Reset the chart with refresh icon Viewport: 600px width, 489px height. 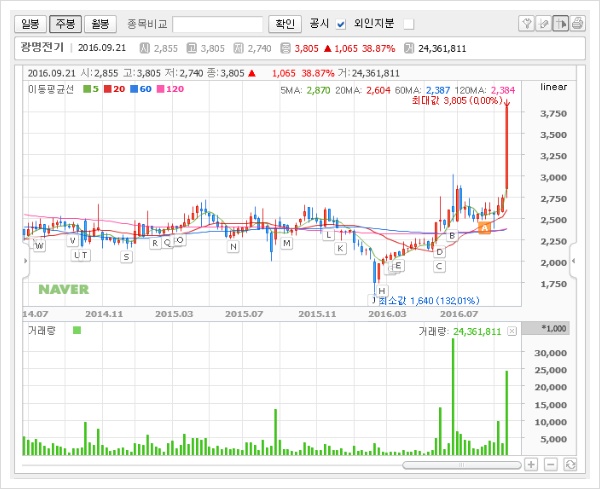tap(570, 464)
